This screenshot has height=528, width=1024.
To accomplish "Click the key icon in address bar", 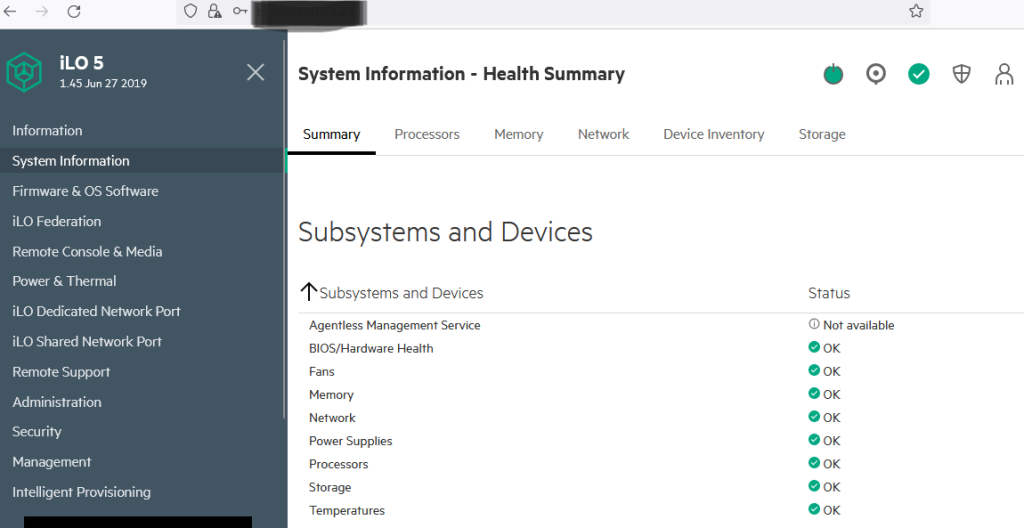I will (x=240, y=10).
